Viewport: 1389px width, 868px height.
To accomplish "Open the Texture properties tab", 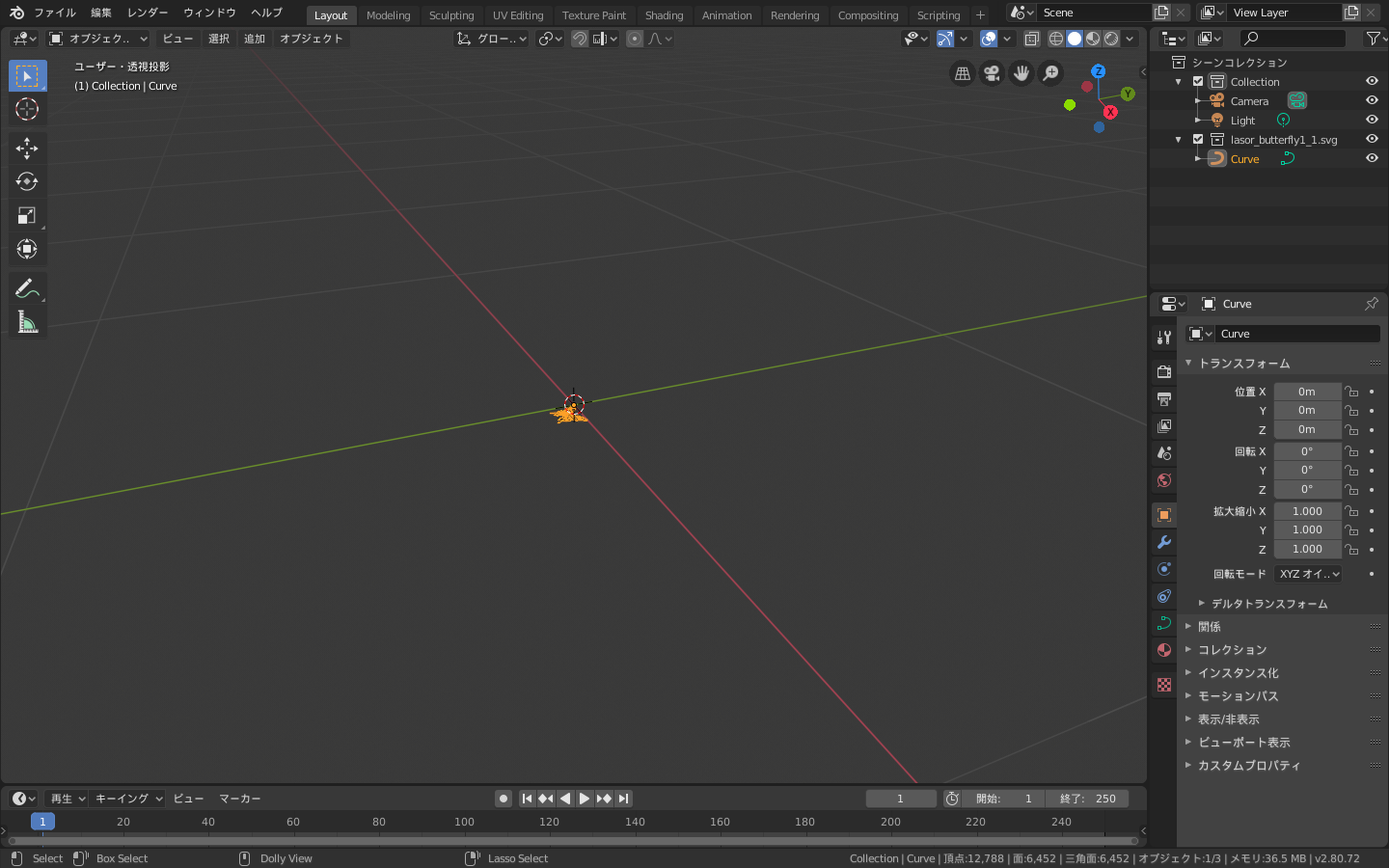I will click(x=1164, y=685).
